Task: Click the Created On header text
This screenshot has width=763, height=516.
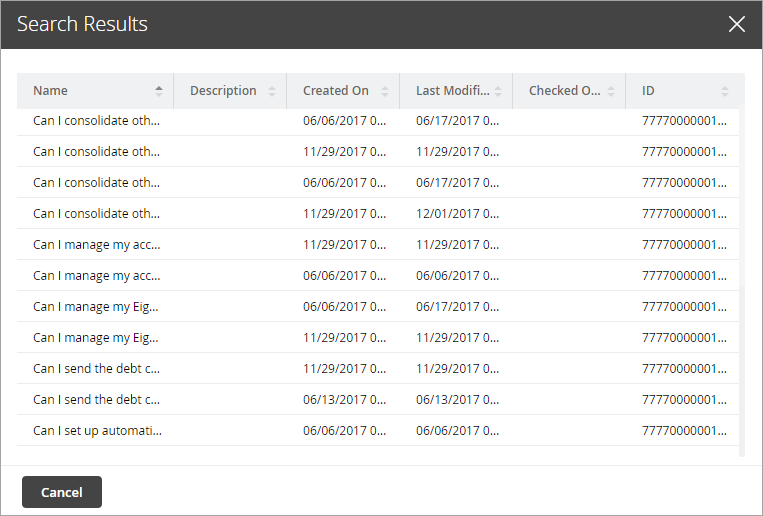Action: (336, 91)
